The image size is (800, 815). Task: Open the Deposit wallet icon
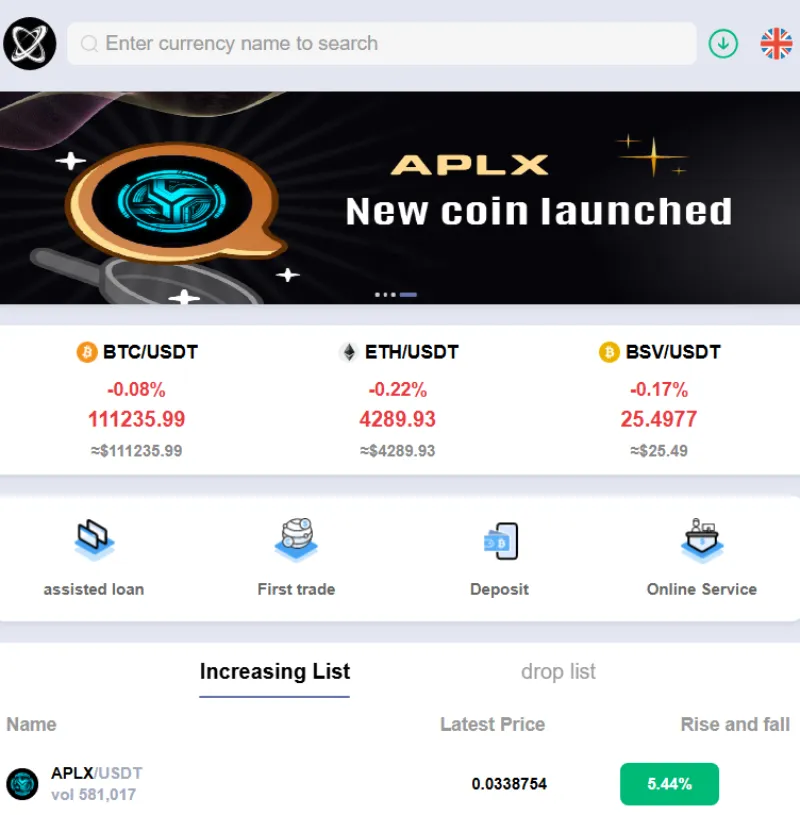pos(500,541)
